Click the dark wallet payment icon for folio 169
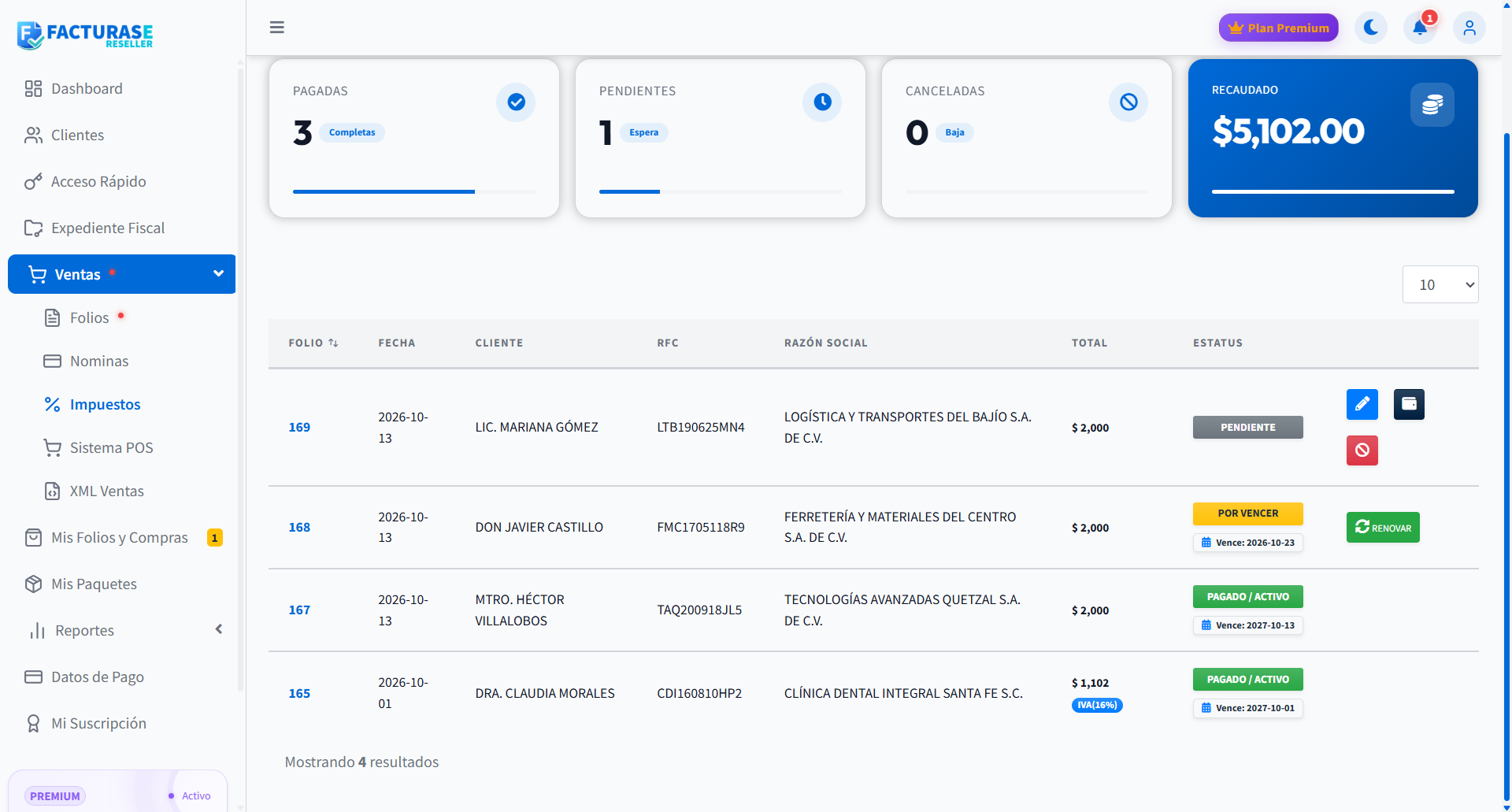The width and height of the screenshot is (1512, 812). click(1409, 404)
